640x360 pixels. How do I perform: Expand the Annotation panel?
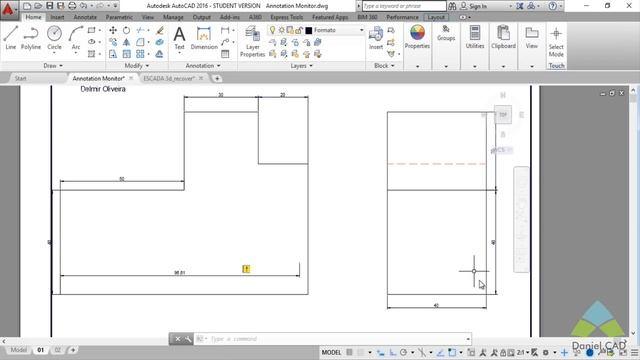[x=203, y=66]
